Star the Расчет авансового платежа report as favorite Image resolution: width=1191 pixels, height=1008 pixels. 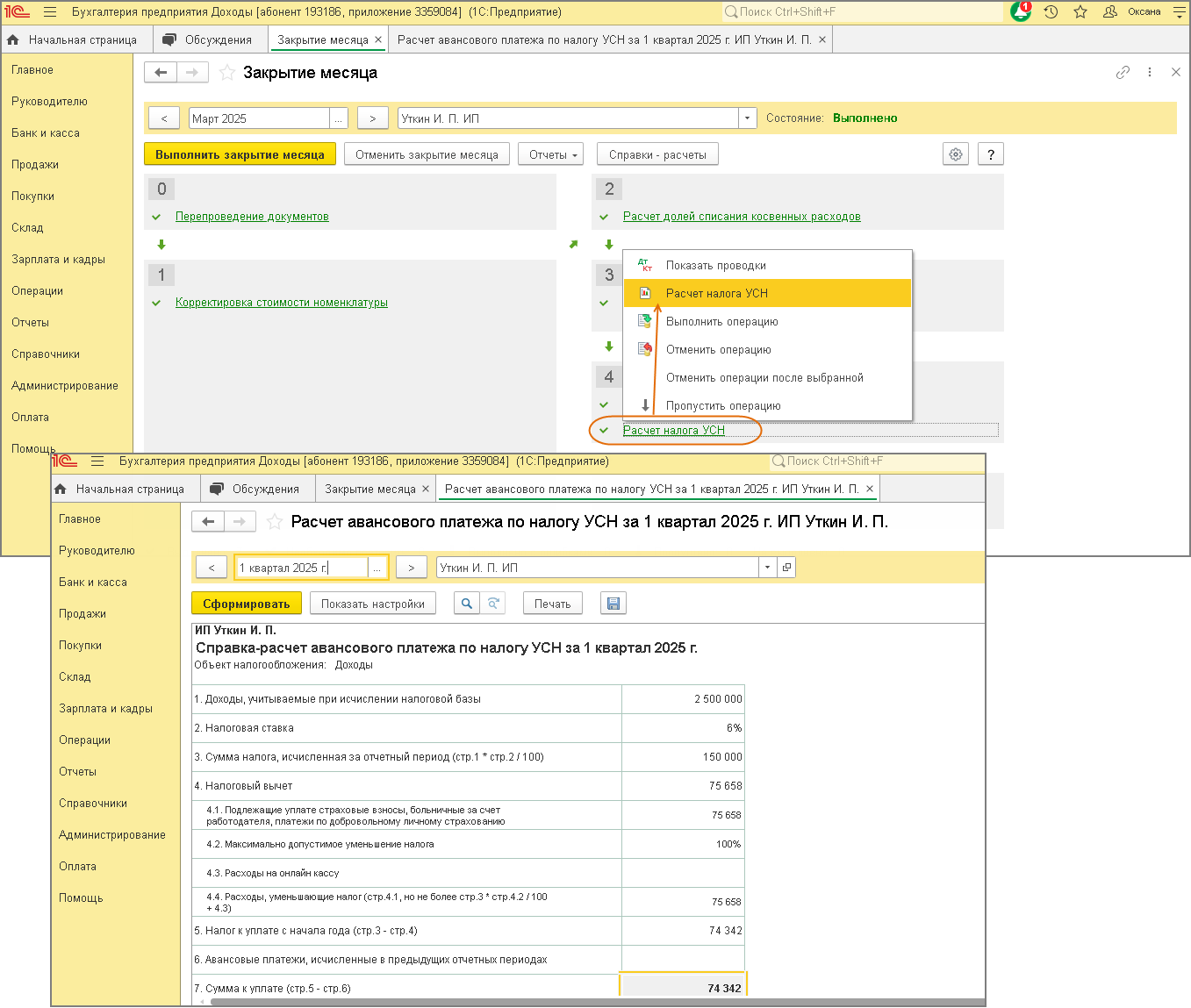click(275, 522)
